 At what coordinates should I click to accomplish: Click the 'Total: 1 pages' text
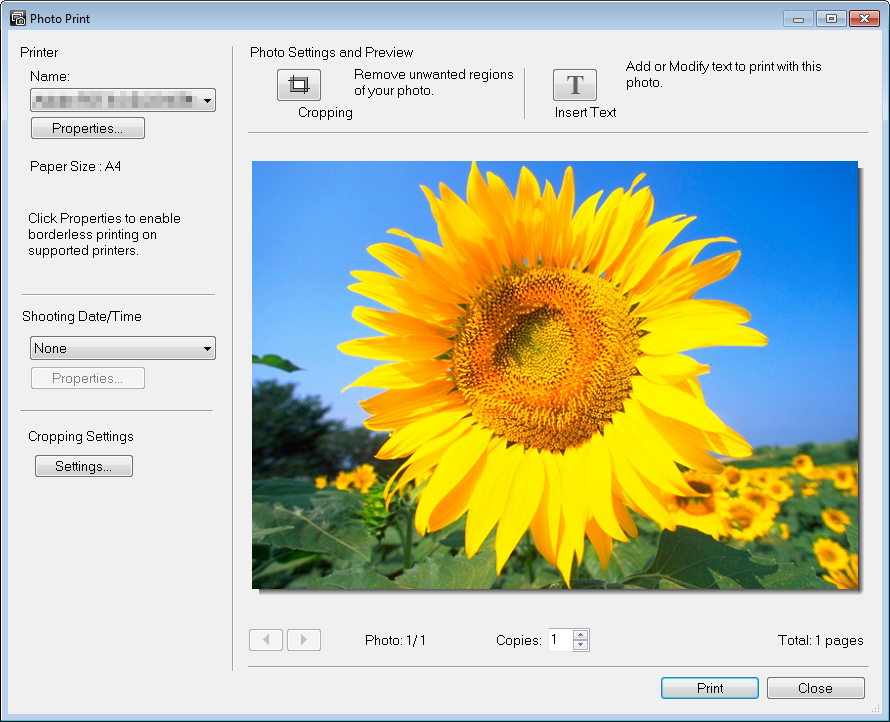[x=820, y=640]
